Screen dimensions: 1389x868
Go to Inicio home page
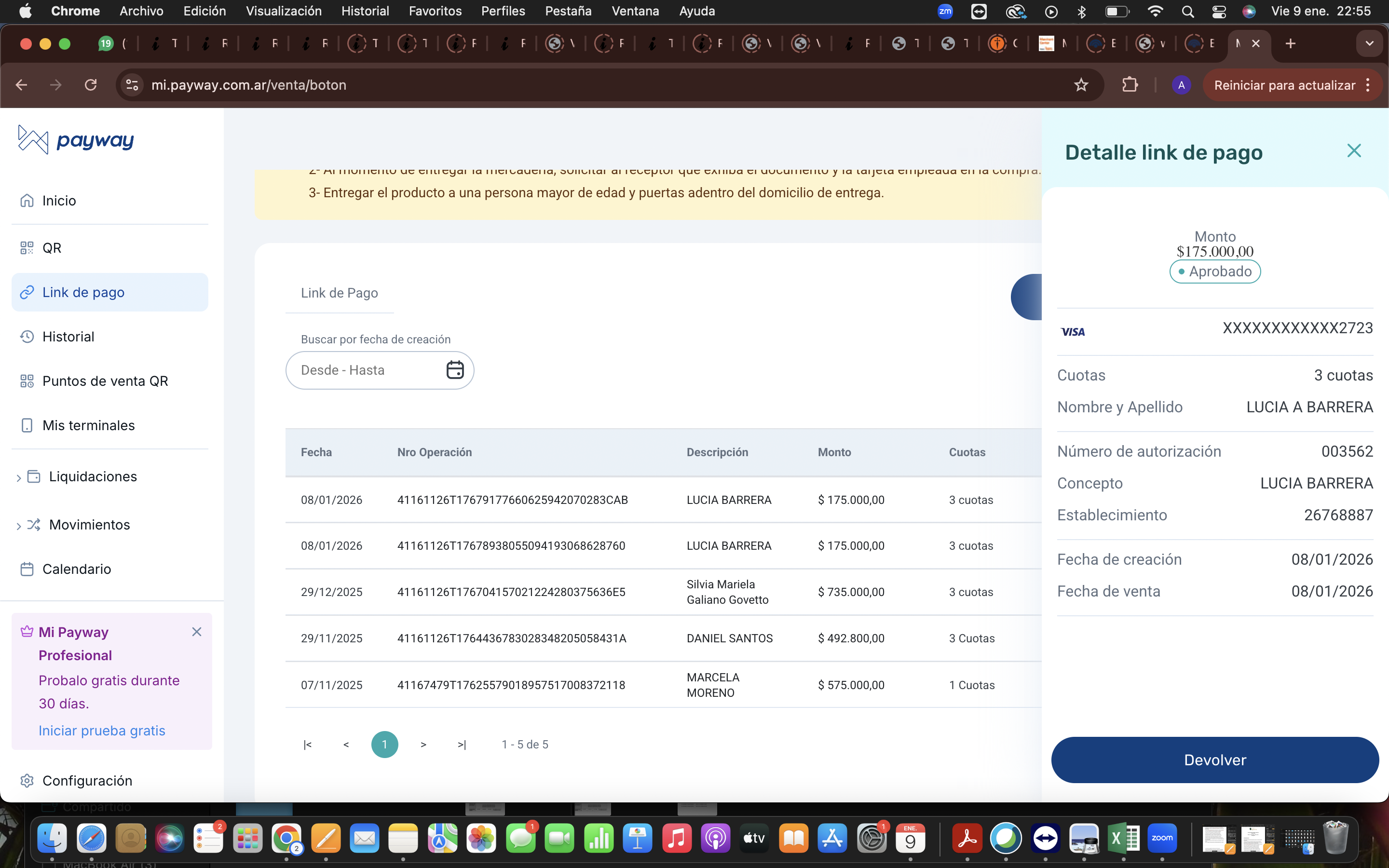pyautogui.click(x=58, y=201)
